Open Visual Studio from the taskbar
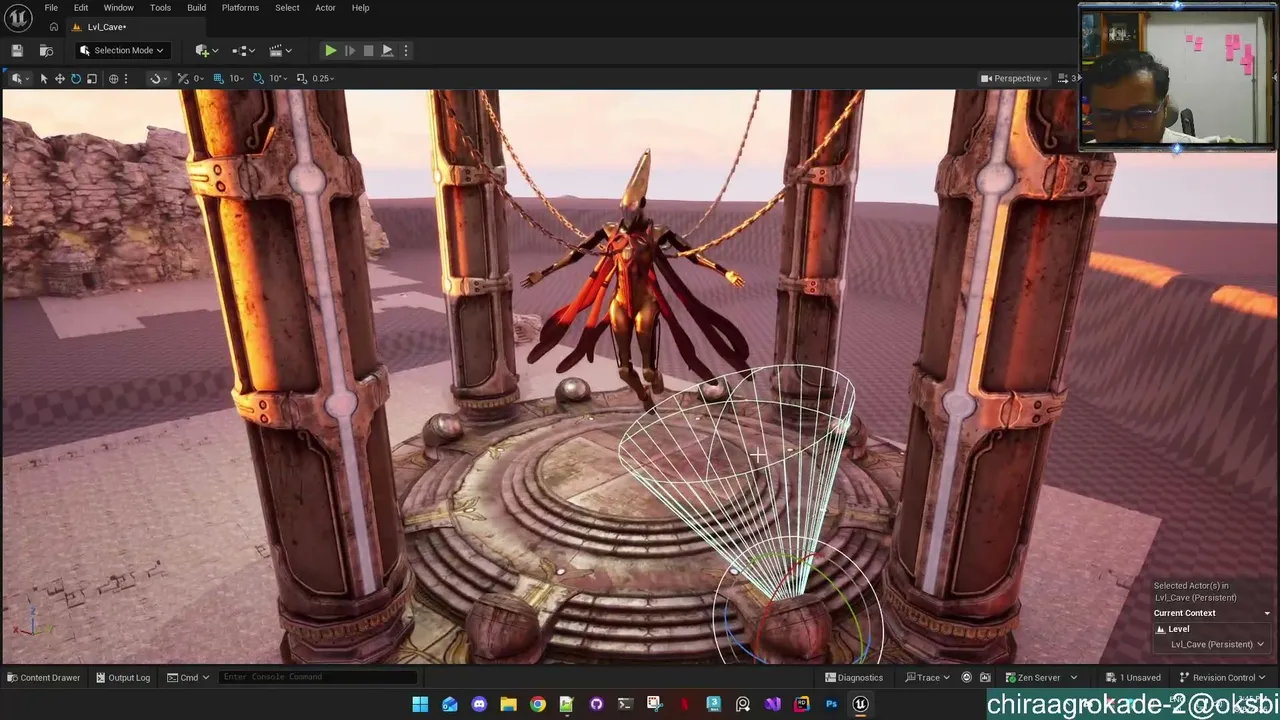The width and height of the screenshot is (1280, 720). 773,704
